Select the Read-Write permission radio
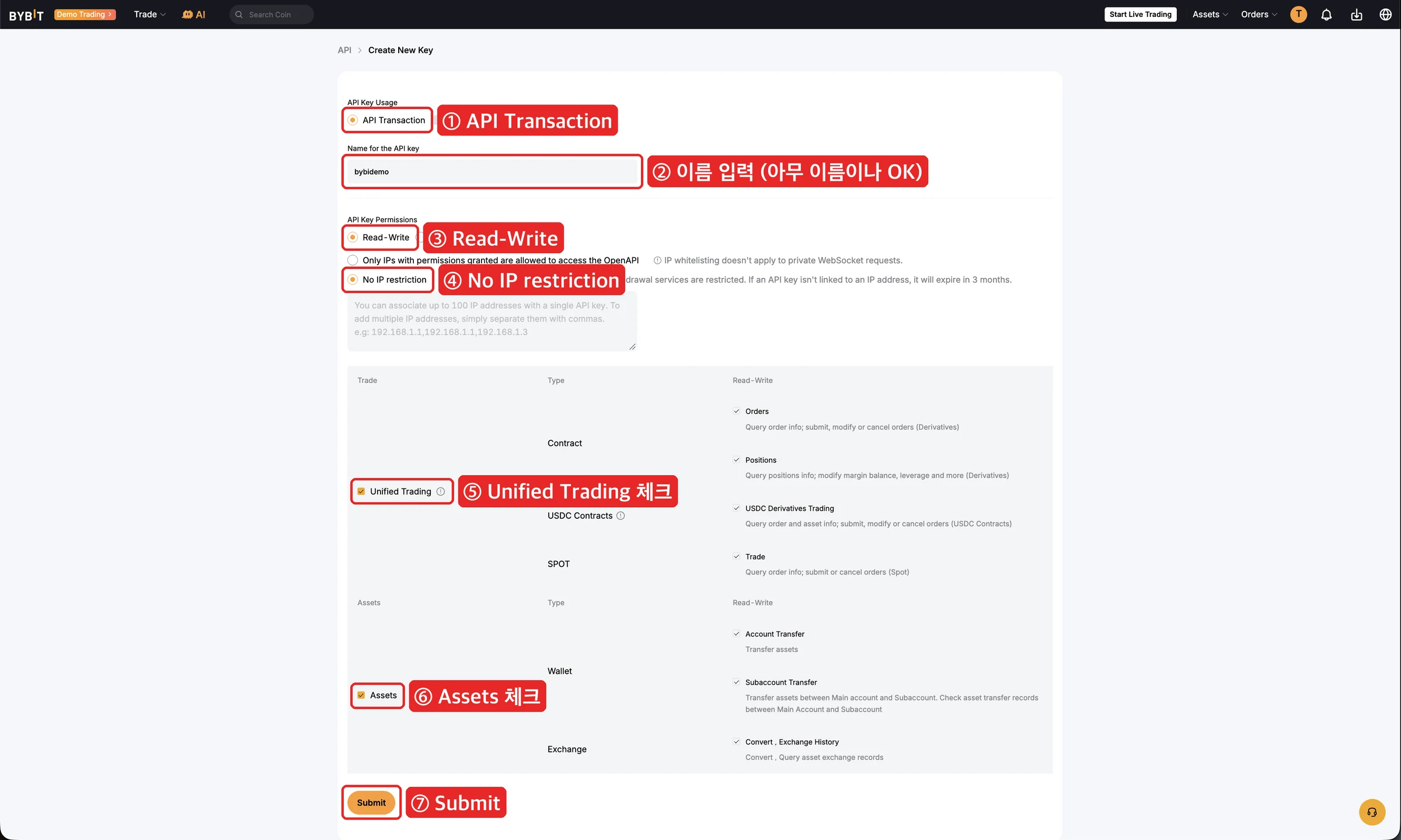 (x=353, y=238)
